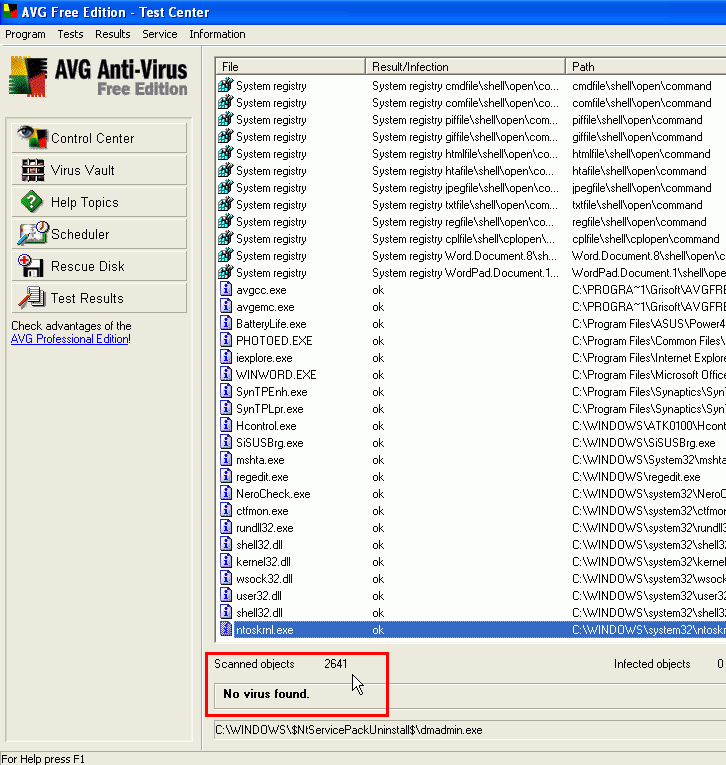Create a Rescue Disk
The height and width of the screenshot is (765, 726).
coord(99,266)
